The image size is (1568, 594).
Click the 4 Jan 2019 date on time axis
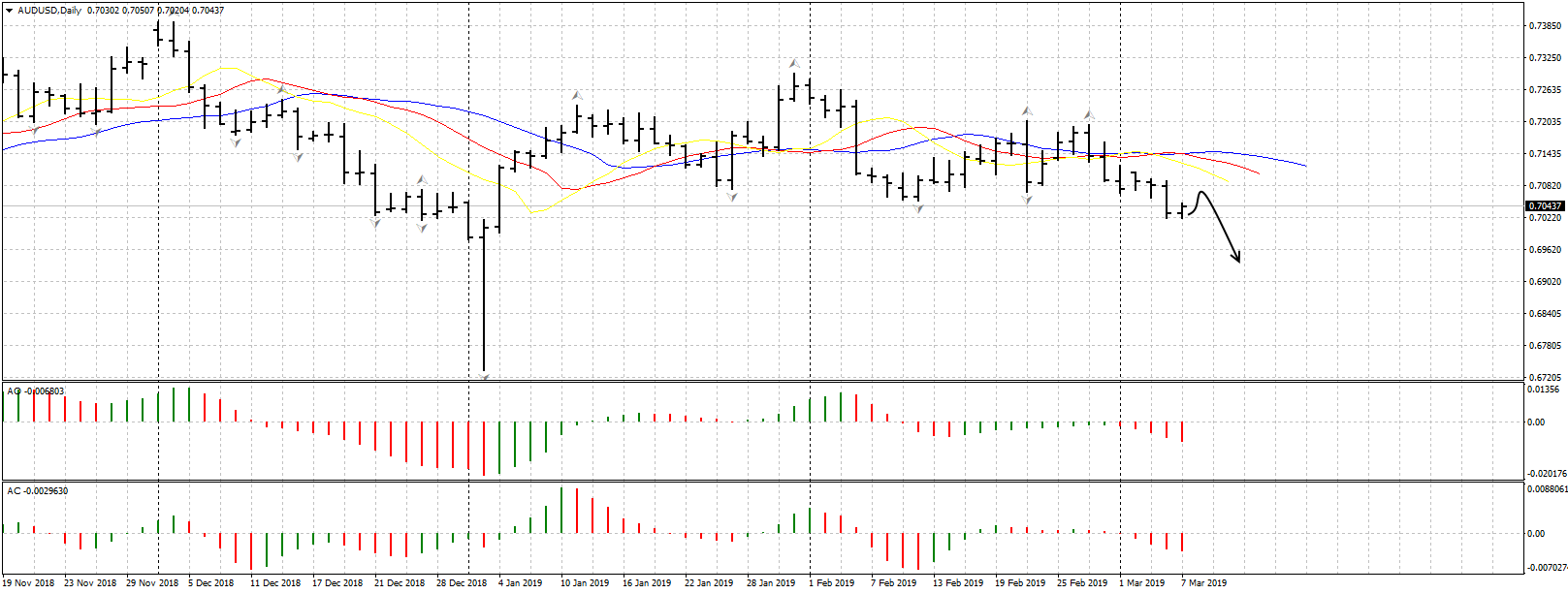[x=520, y=583]
